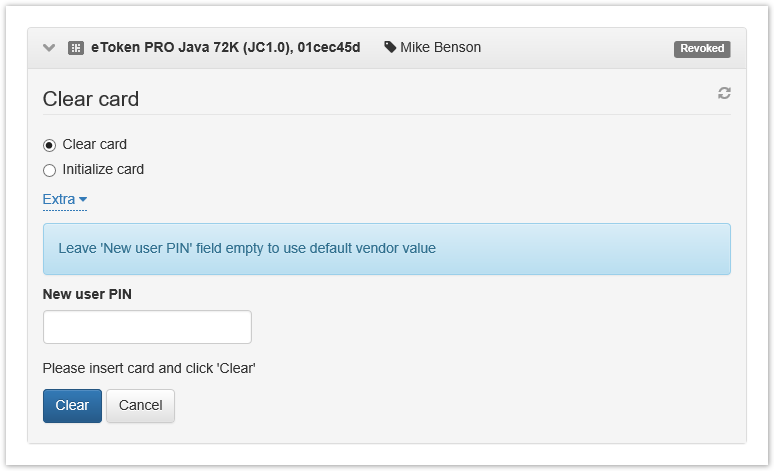The image size is (774, 471).
Task: Click the 'Initialize card' option label
Action: pyautogui.click(x=103, y=170)
